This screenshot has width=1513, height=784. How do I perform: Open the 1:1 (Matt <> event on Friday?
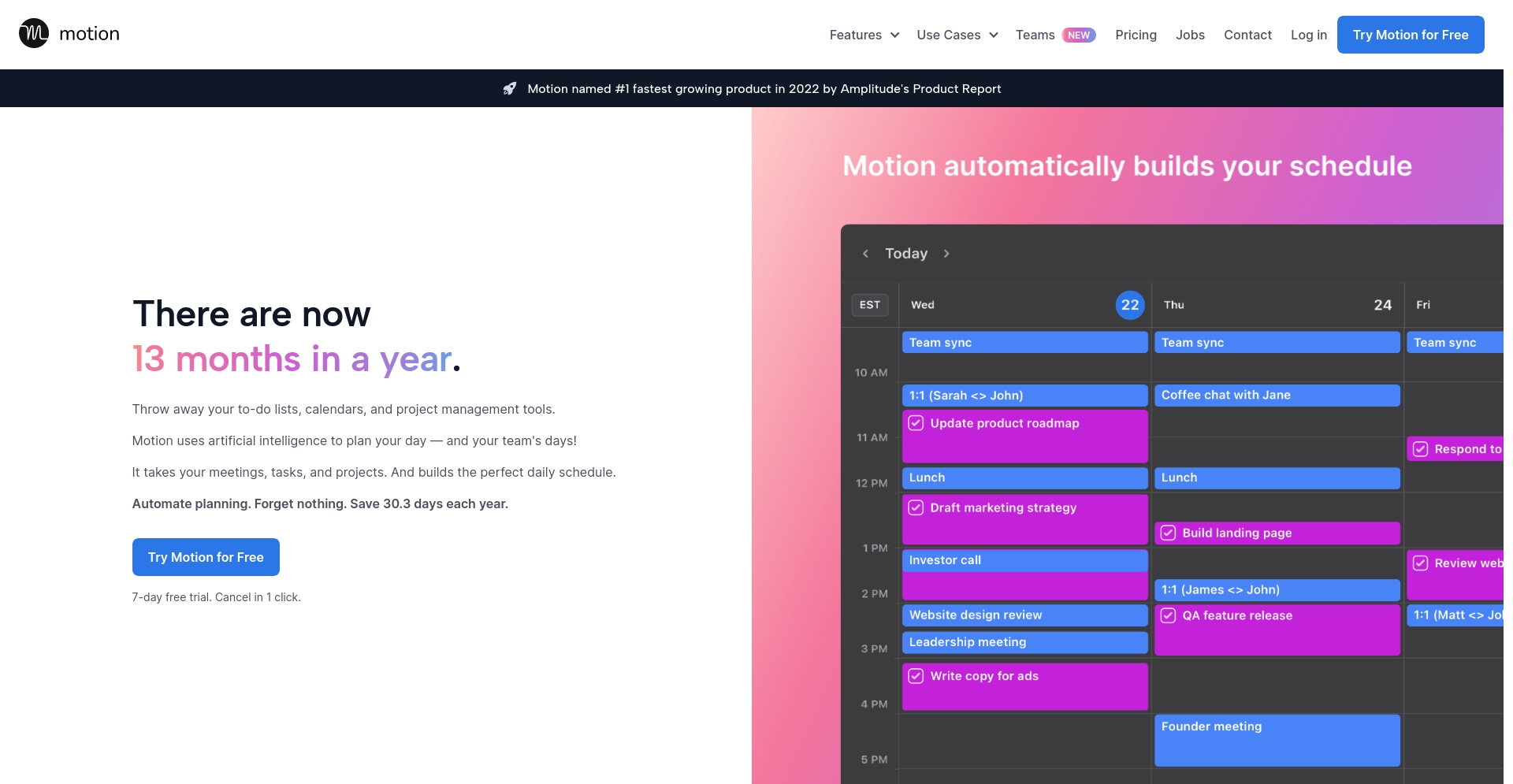(1455, 615)
